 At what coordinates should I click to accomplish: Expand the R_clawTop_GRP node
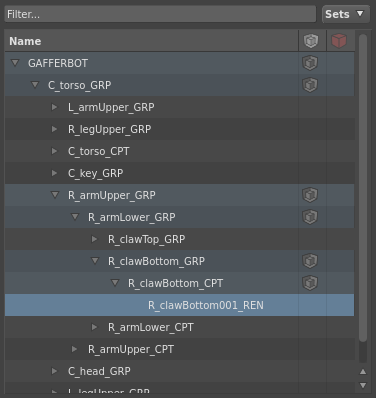coord(95,239)
